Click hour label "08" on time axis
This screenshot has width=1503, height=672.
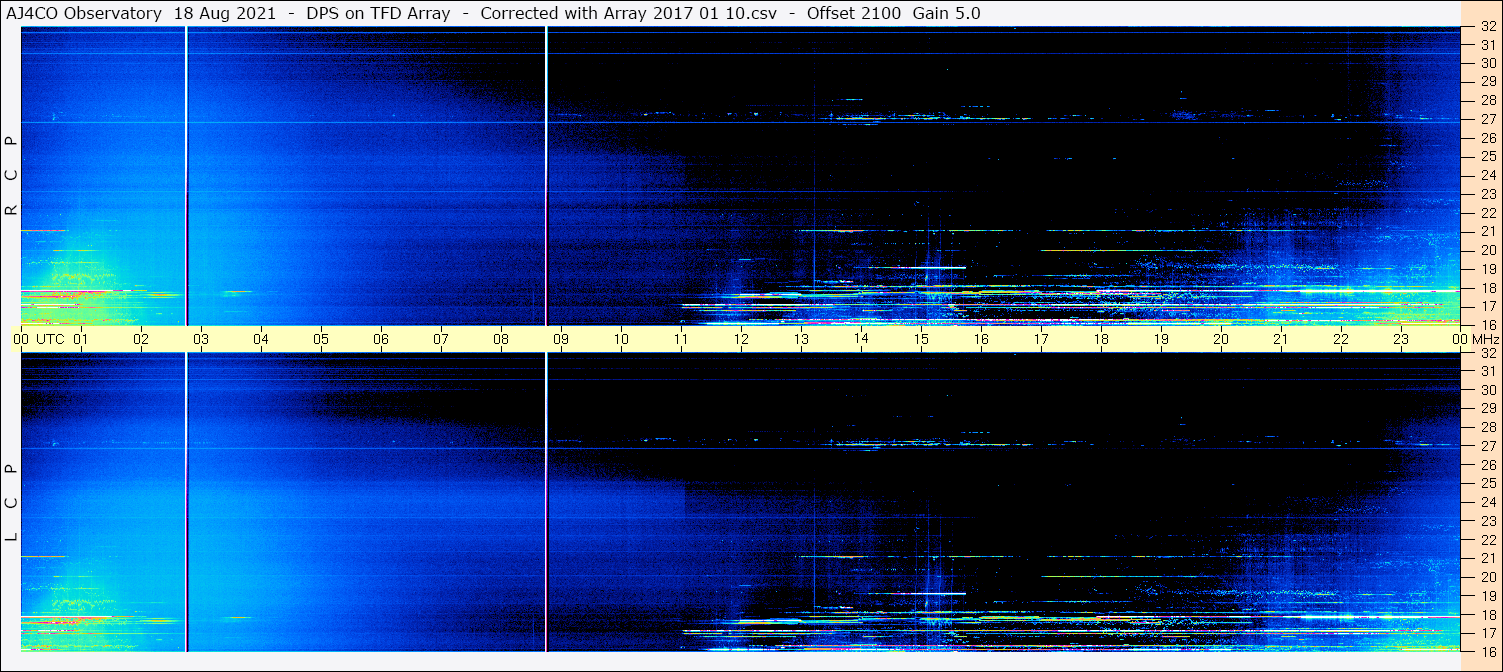click(501, 339)
